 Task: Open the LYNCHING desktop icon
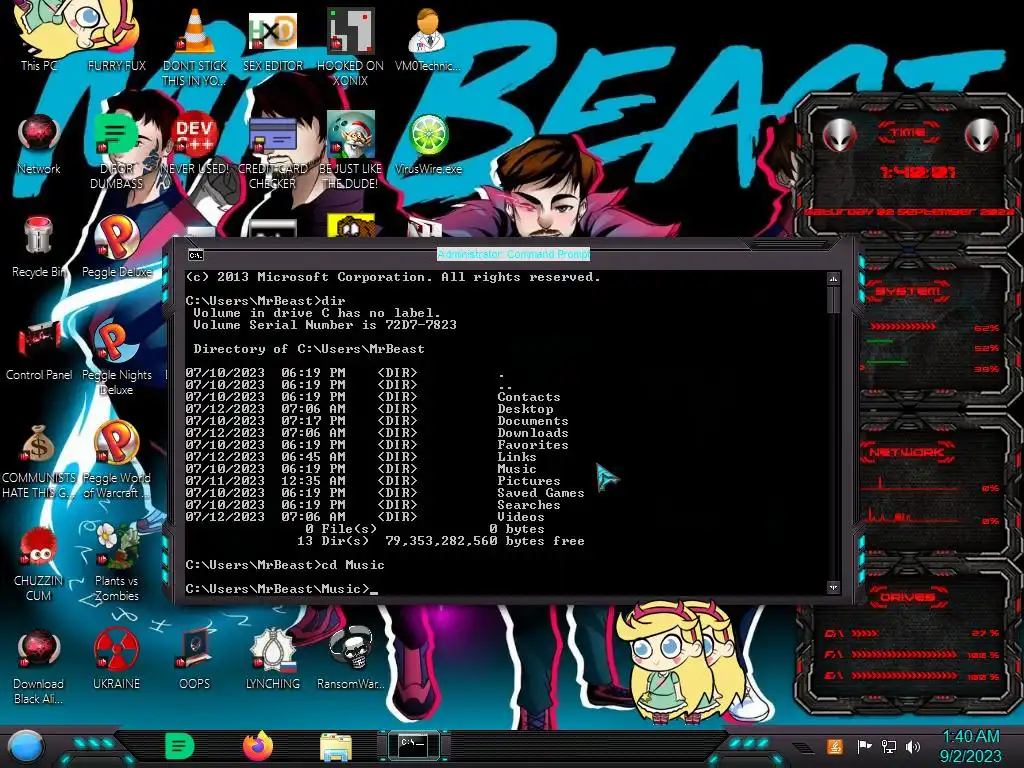pyautogui.click(x=272, y=660)
